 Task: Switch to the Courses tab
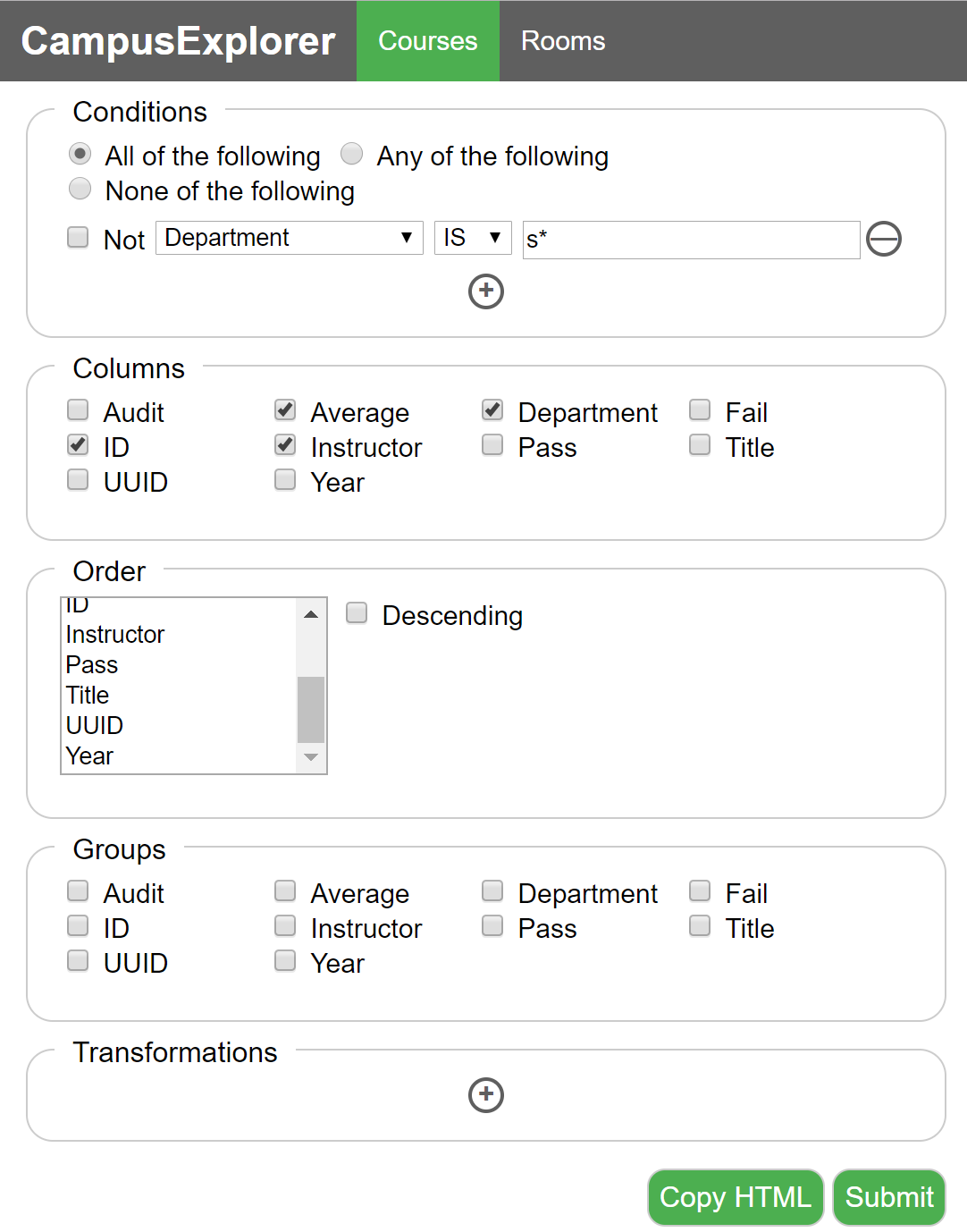[428, 41]
